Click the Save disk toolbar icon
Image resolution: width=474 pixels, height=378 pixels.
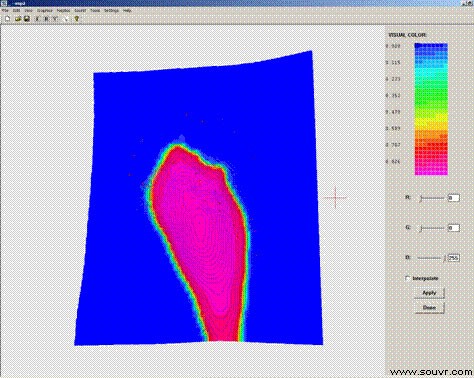click(27, 19)
